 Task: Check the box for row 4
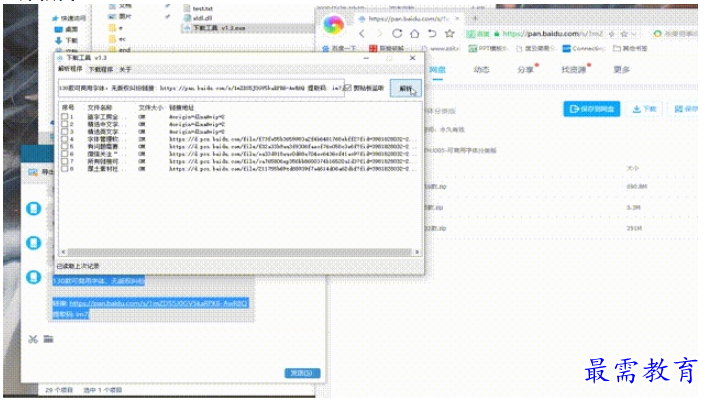click(65, 139)
